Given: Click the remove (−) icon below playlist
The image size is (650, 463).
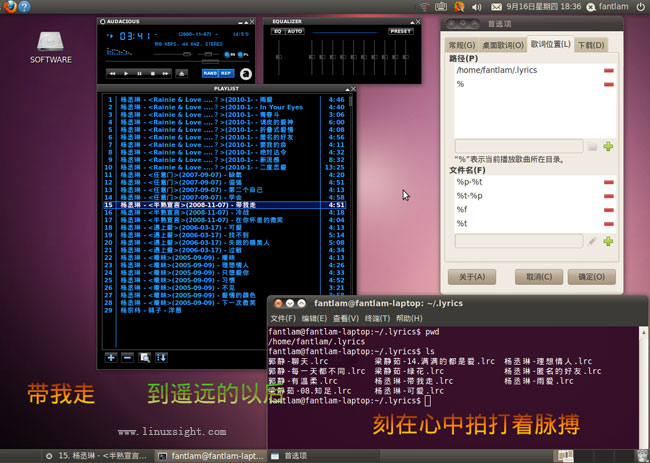Looking at the screenshot, I should coord(127,357).
